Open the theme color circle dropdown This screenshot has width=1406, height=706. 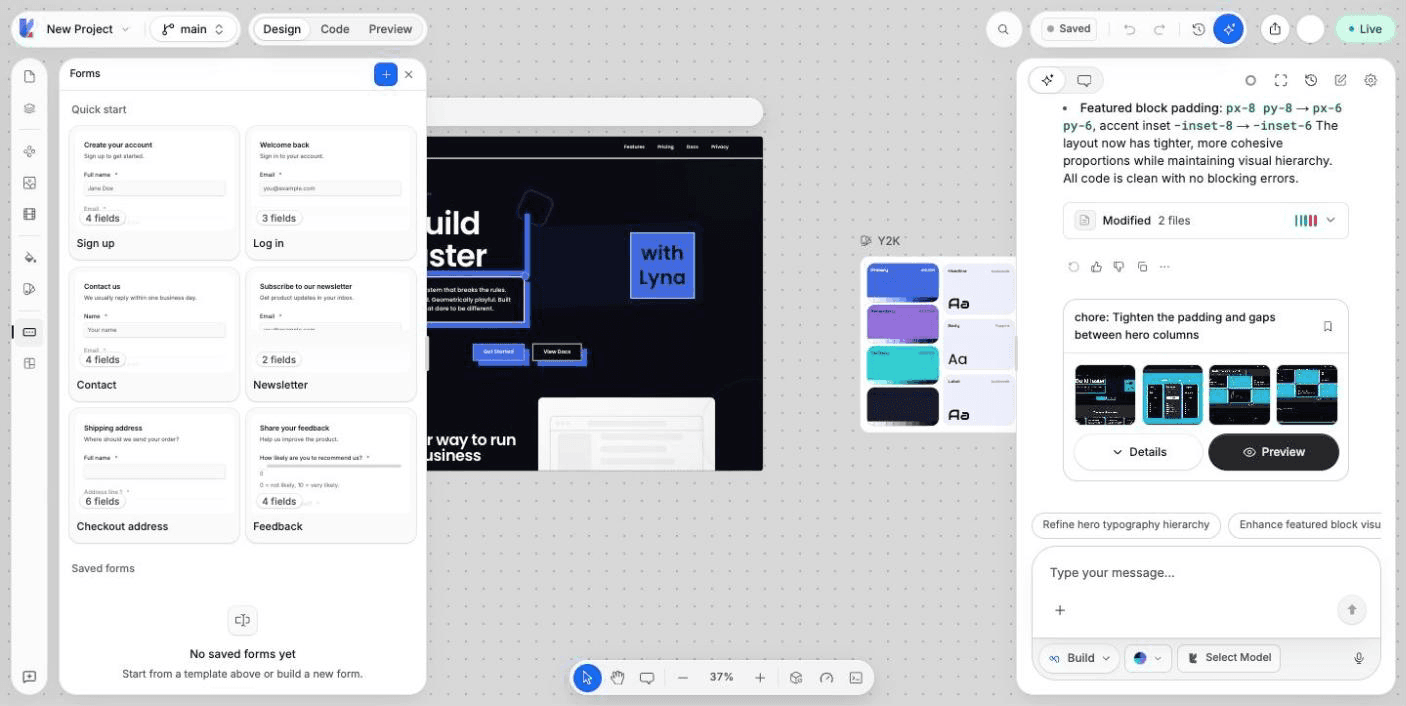point(1147,658)
